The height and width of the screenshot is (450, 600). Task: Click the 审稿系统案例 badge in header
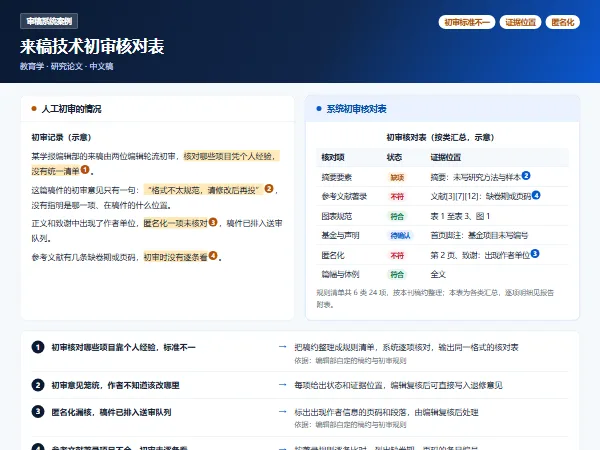49,21
